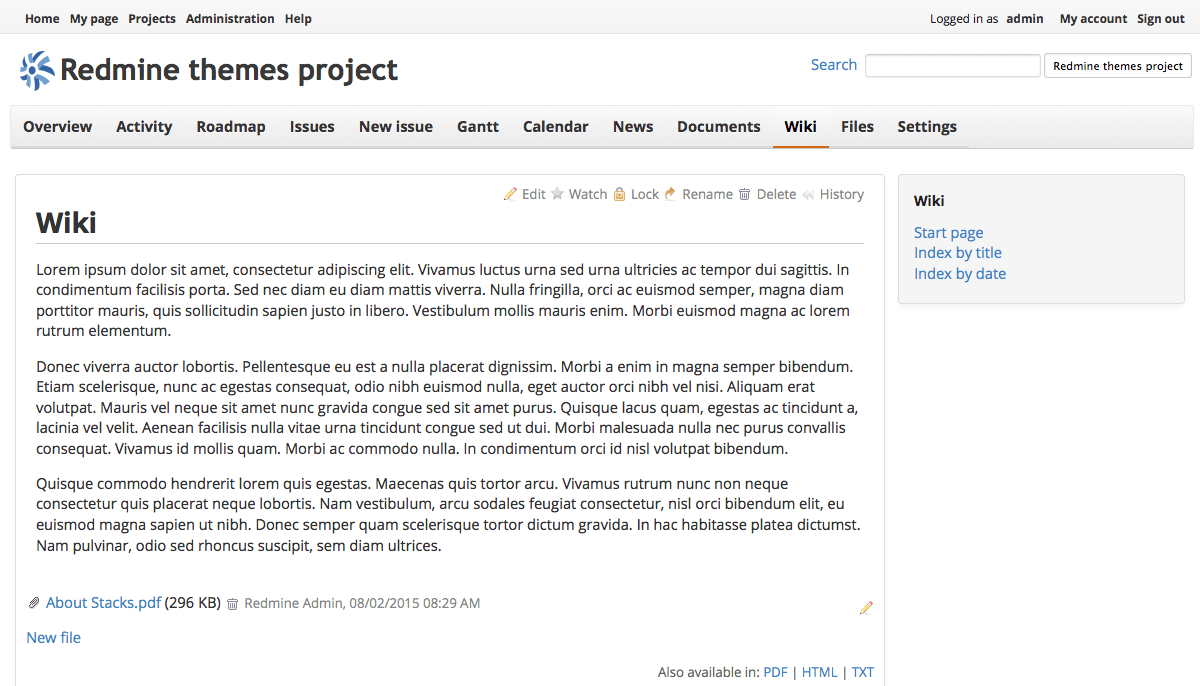Open Projects in the top menu
This screenshot has width=1200, height=686.
152,19
